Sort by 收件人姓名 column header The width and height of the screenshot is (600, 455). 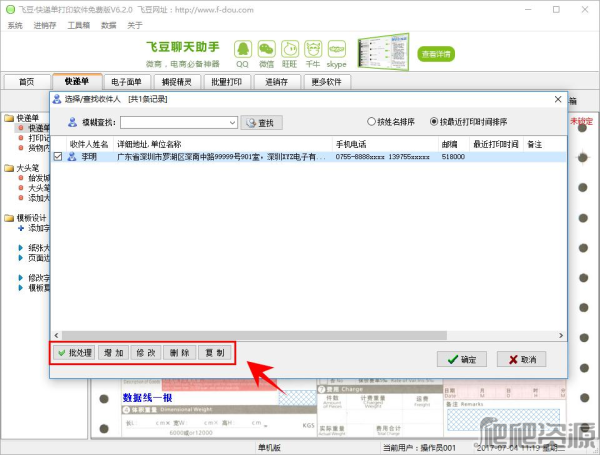point(89,144)
